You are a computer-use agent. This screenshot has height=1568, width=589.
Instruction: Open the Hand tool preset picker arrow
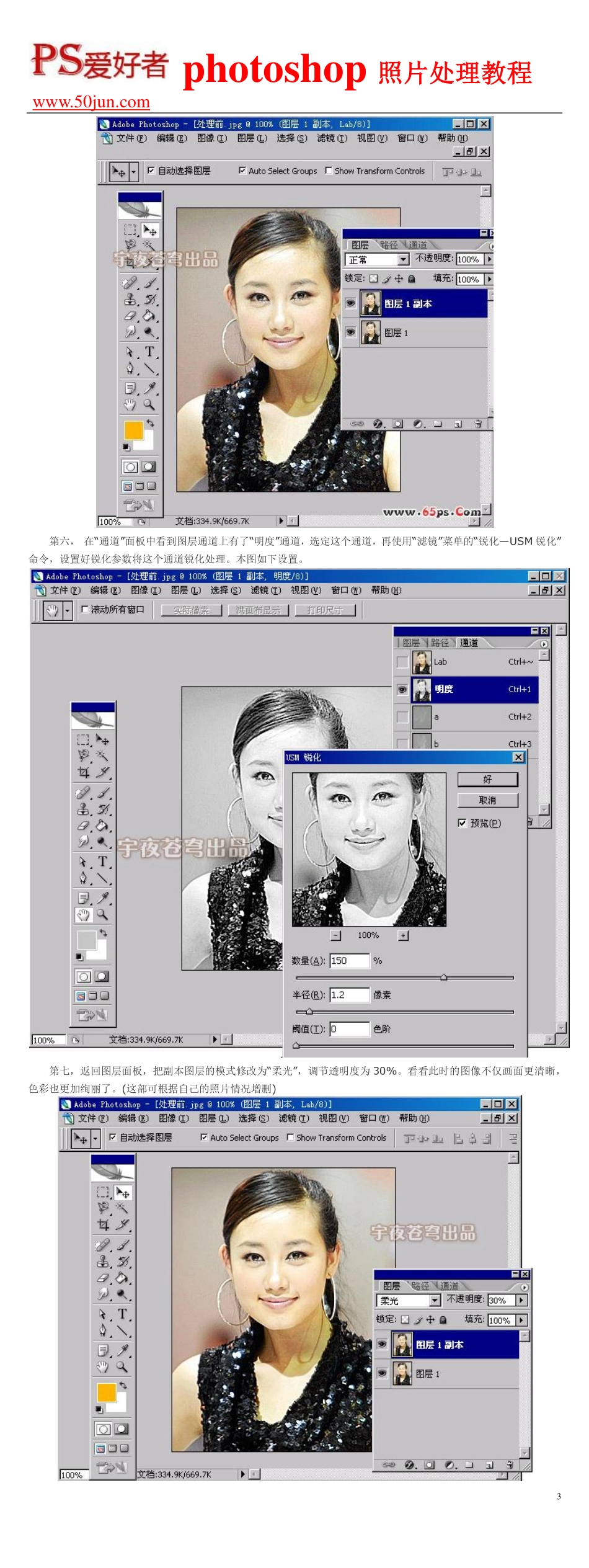tap(67, 610)
